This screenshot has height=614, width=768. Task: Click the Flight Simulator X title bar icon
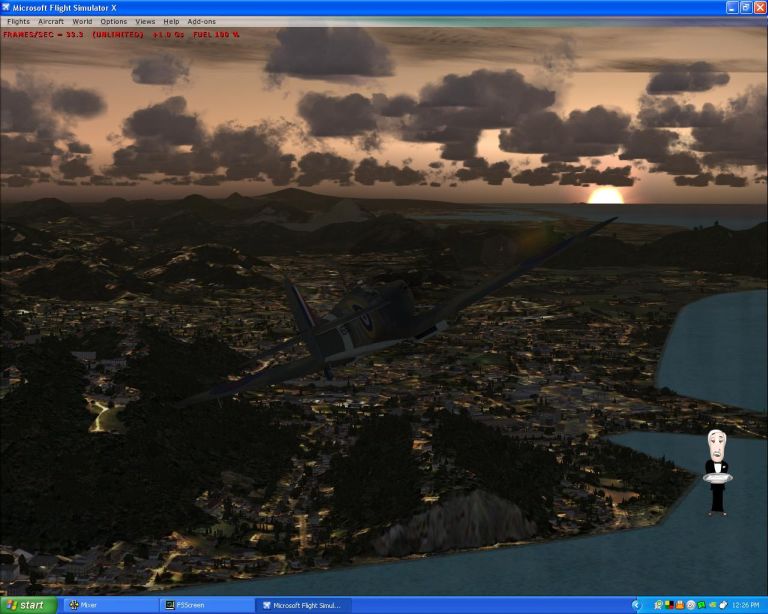pos(6,7)
